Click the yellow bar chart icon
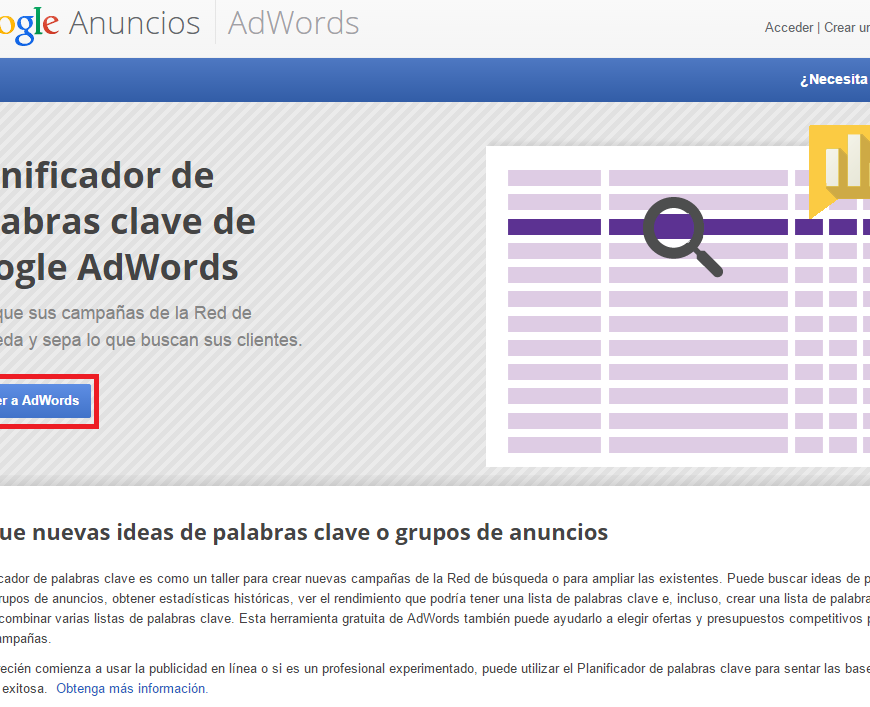 [x=839, y=171]
